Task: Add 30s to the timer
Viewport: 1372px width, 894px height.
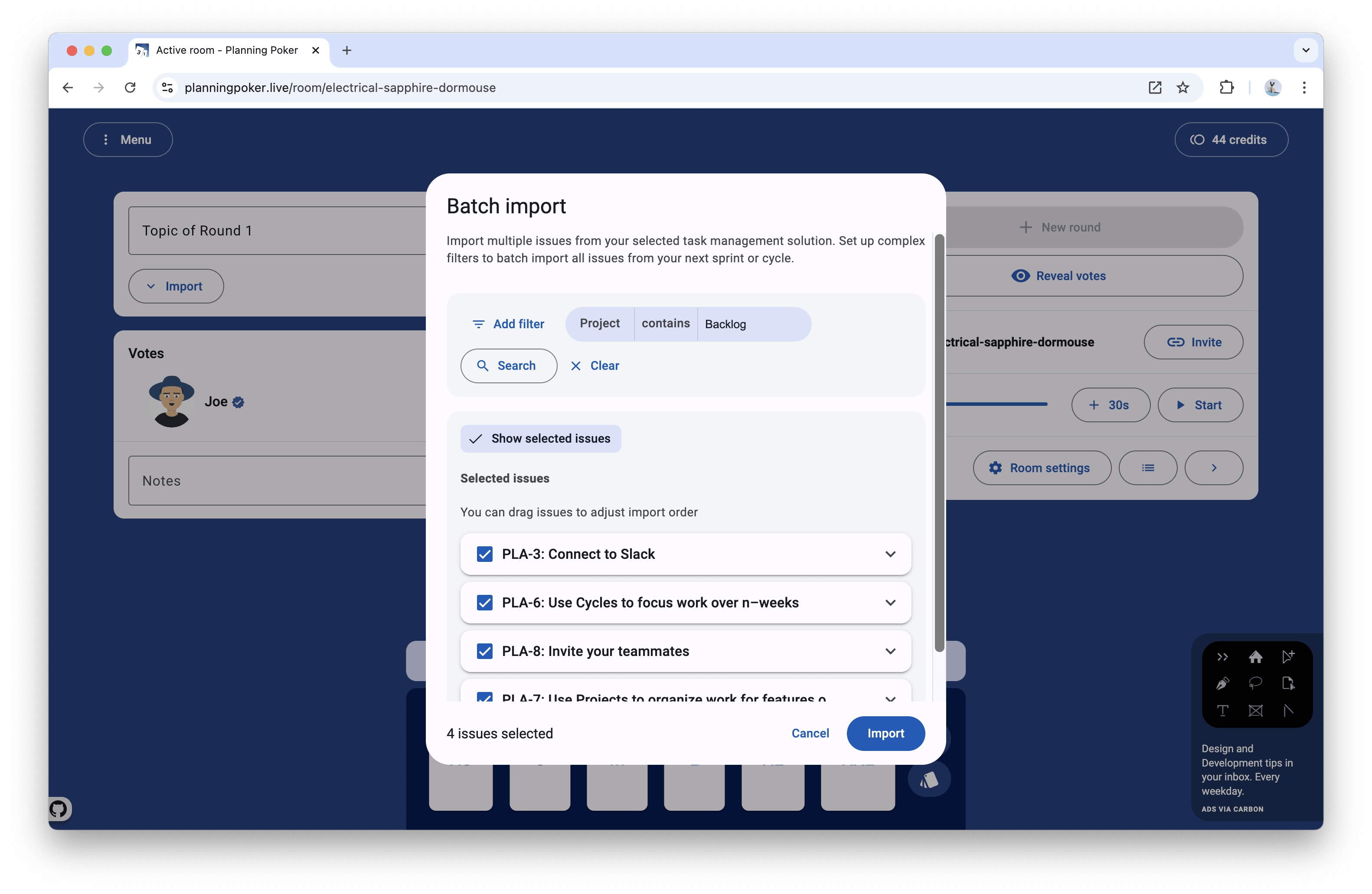Action: [1110, 405]
